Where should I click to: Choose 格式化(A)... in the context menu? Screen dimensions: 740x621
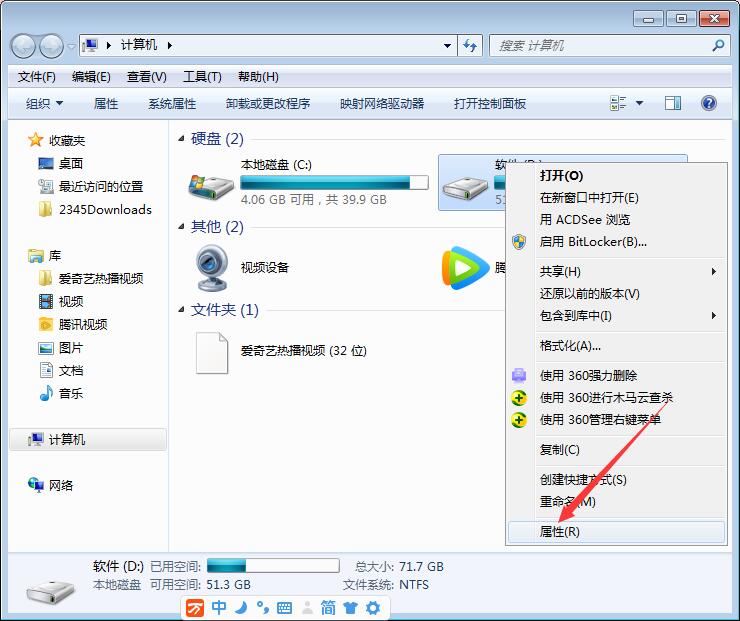pyautogui.click(x=616, y=346)
